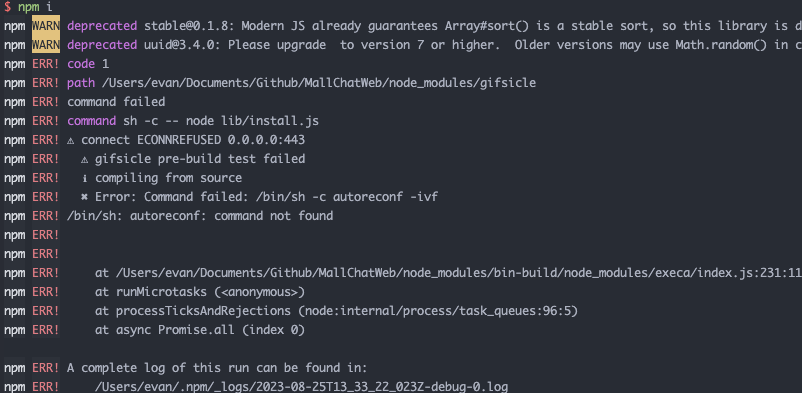Click the 'npm i' command text
This screenshot has height=393, width=802.
click(35, 7)
